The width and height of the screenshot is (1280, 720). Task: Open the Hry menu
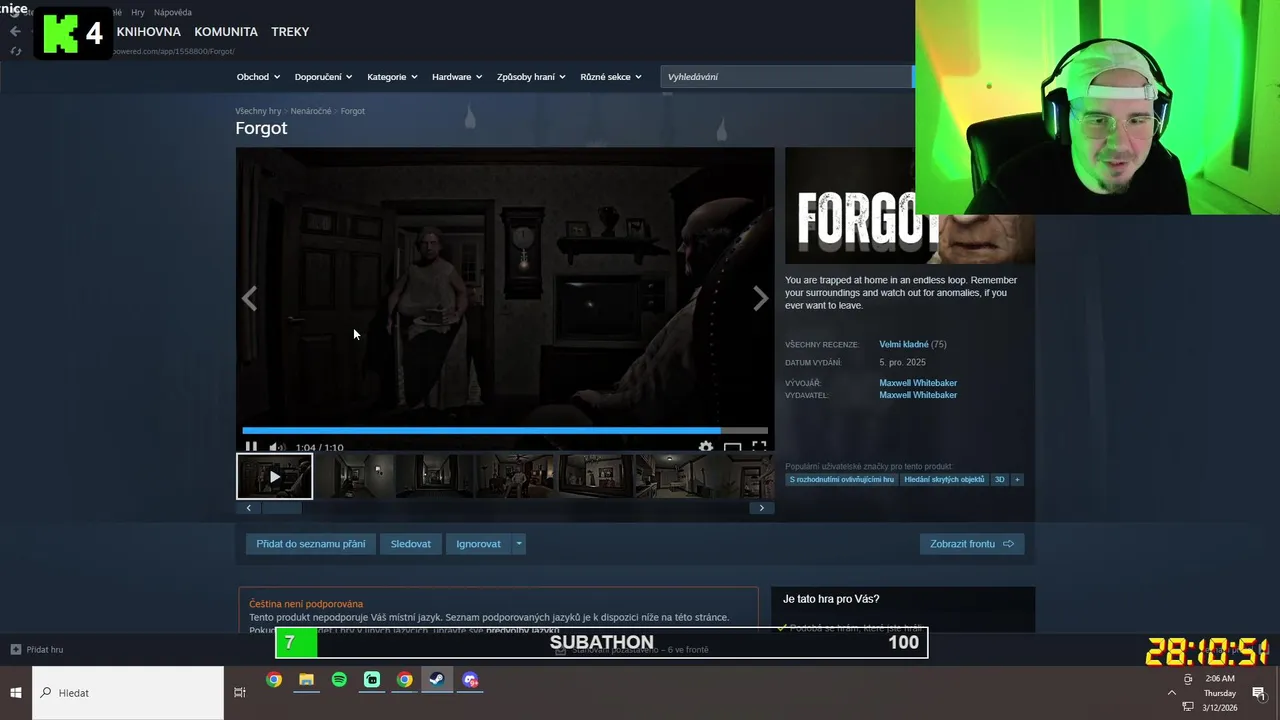[138, 12]
